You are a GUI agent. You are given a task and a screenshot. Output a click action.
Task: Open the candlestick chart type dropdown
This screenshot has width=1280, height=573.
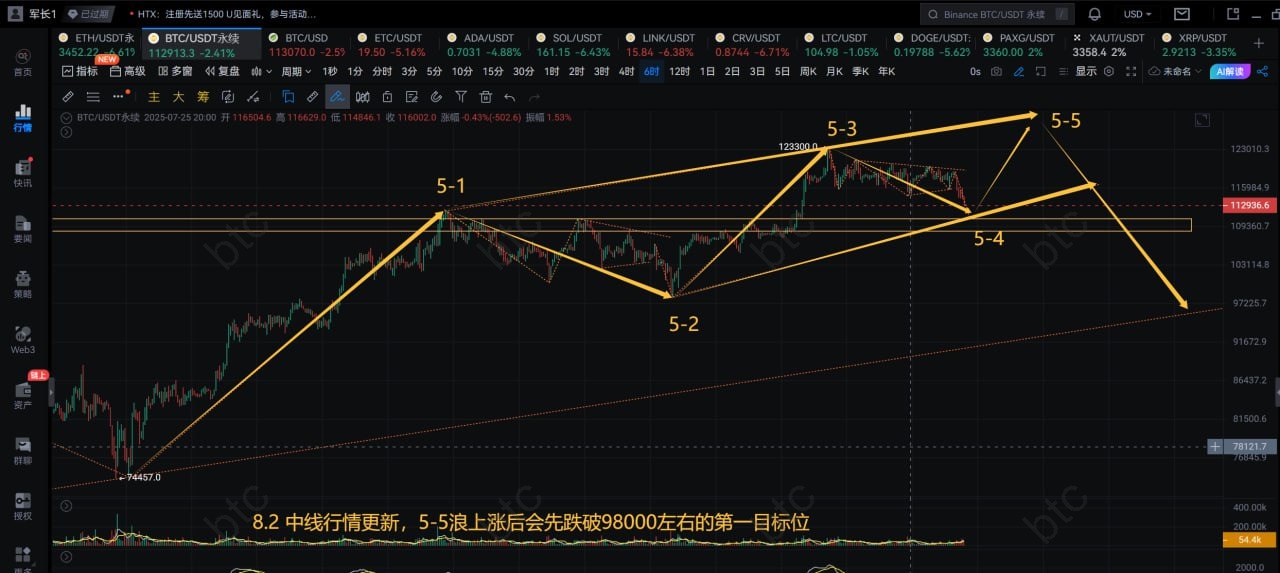click(x=262, y=72)
